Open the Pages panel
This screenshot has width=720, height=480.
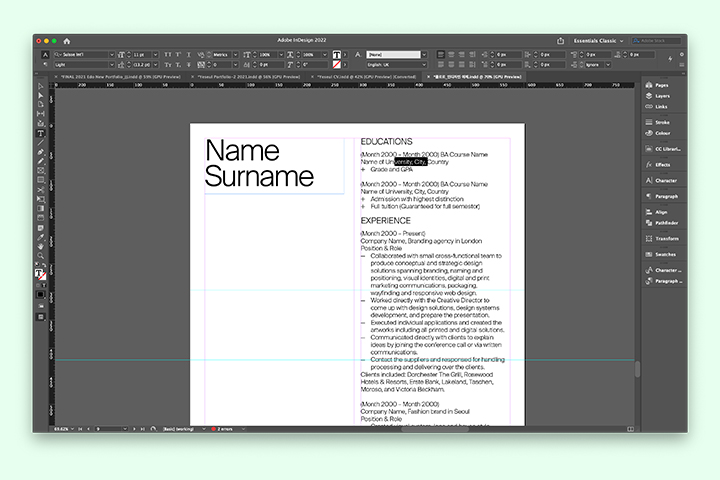(x=657, y=85)
